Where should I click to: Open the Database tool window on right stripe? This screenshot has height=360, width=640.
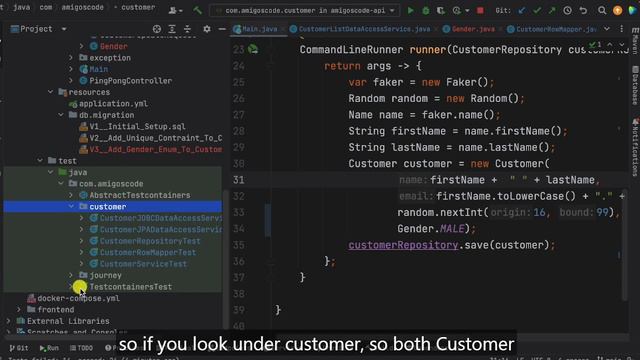[x=635, y=85]
